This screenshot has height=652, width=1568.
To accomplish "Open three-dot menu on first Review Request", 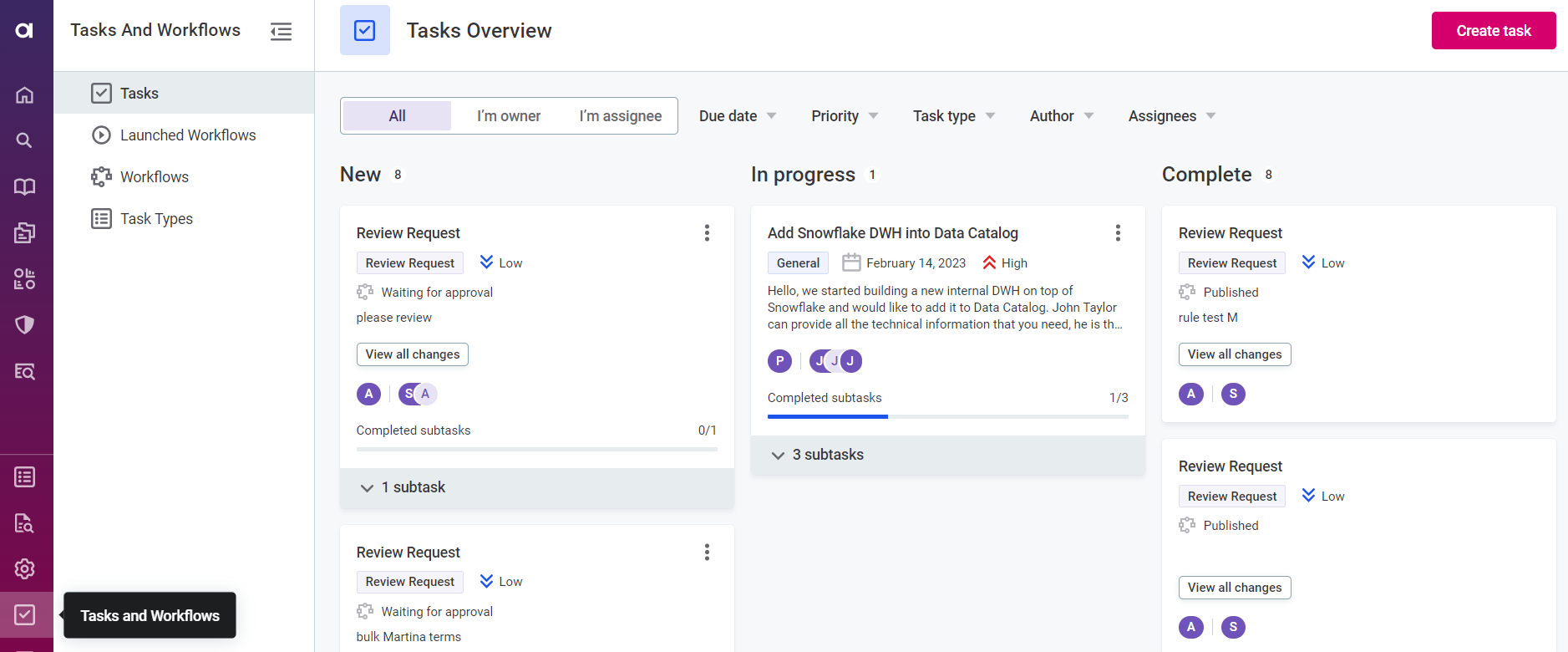I will tap(707, 233).
